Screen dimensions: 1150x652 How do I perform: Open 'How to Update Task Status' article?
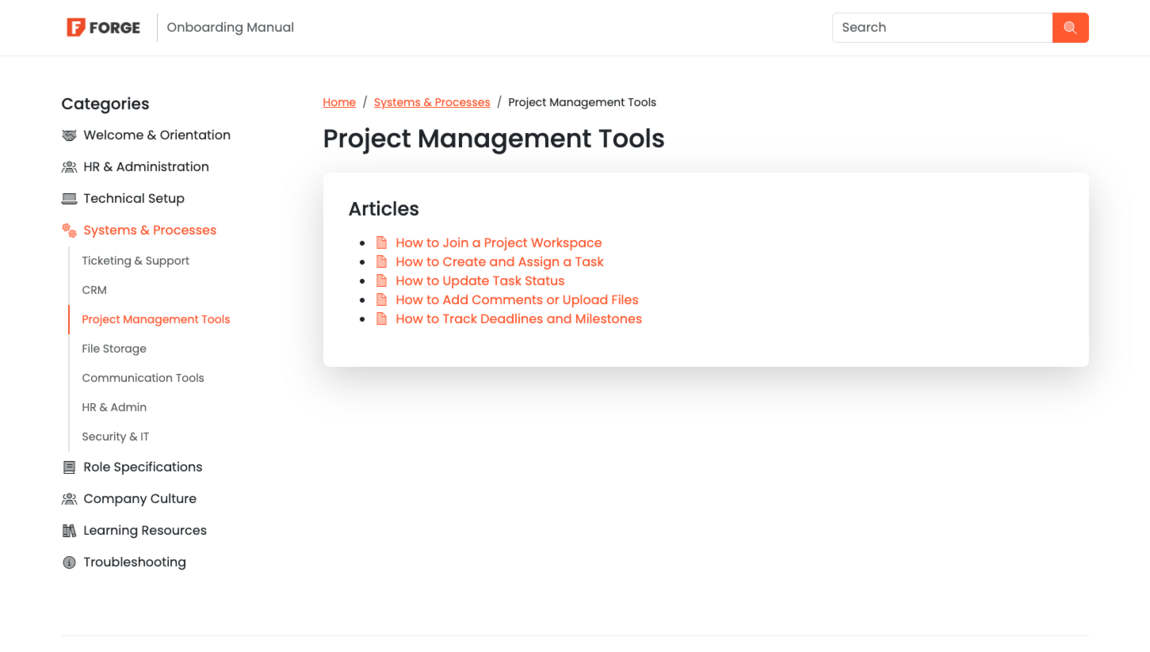point(480,280)
